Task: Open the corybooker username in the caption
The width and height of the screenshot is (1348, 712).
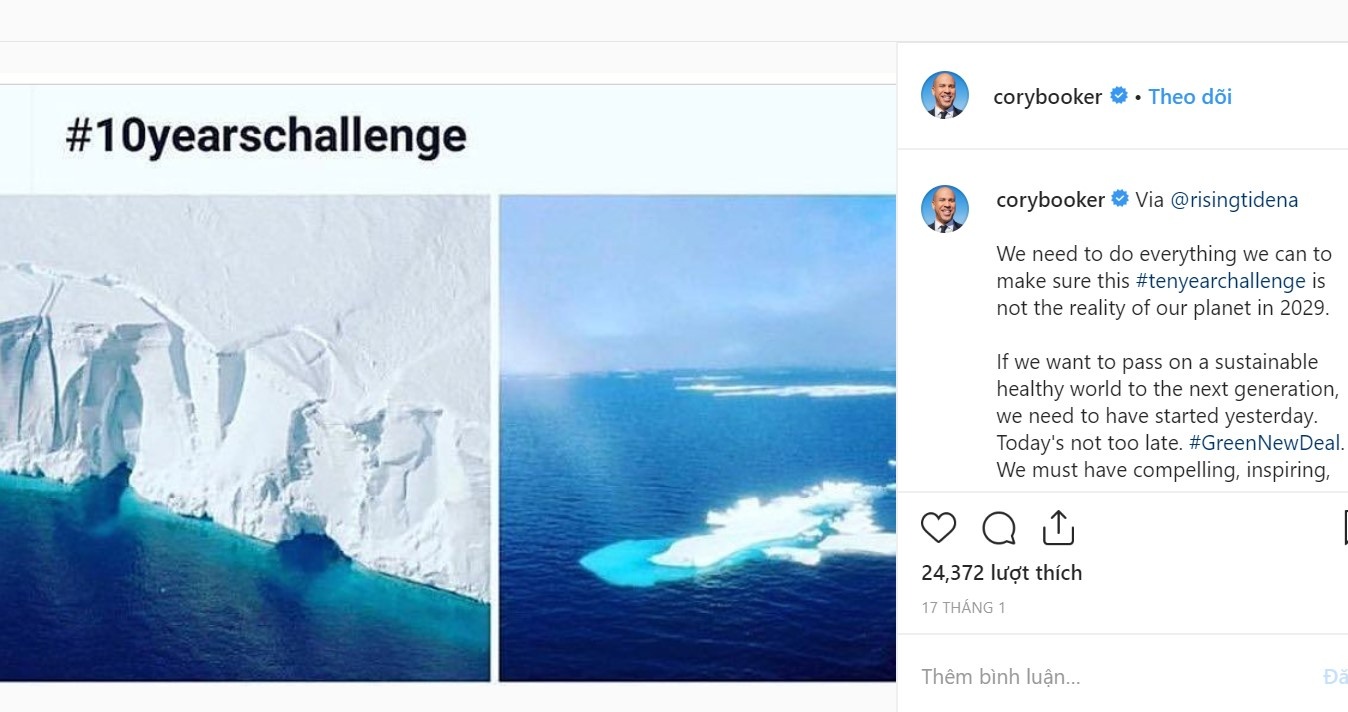Action: coord(1050,199)
